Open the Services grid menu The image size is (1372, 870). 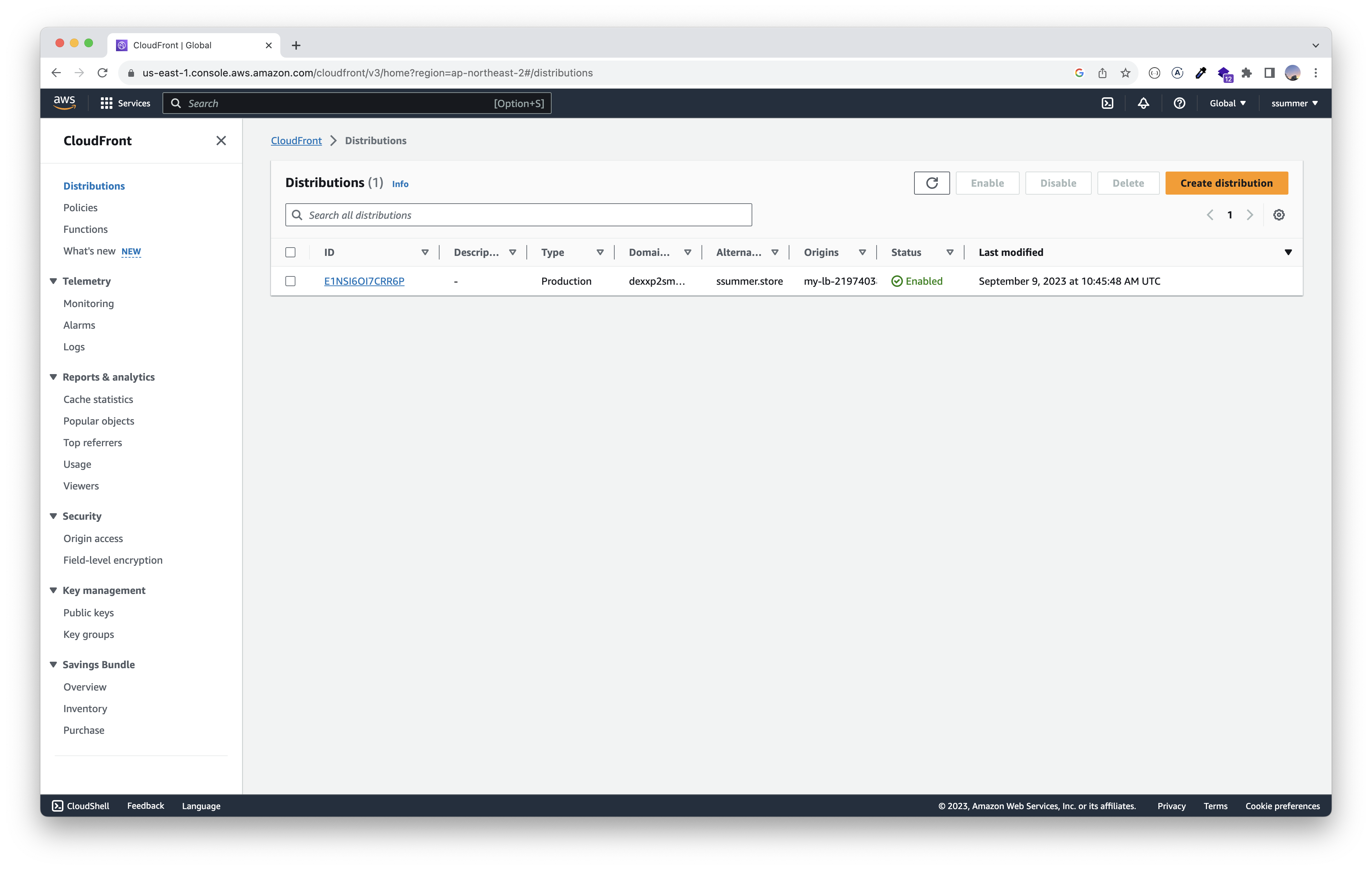[125, 103]
